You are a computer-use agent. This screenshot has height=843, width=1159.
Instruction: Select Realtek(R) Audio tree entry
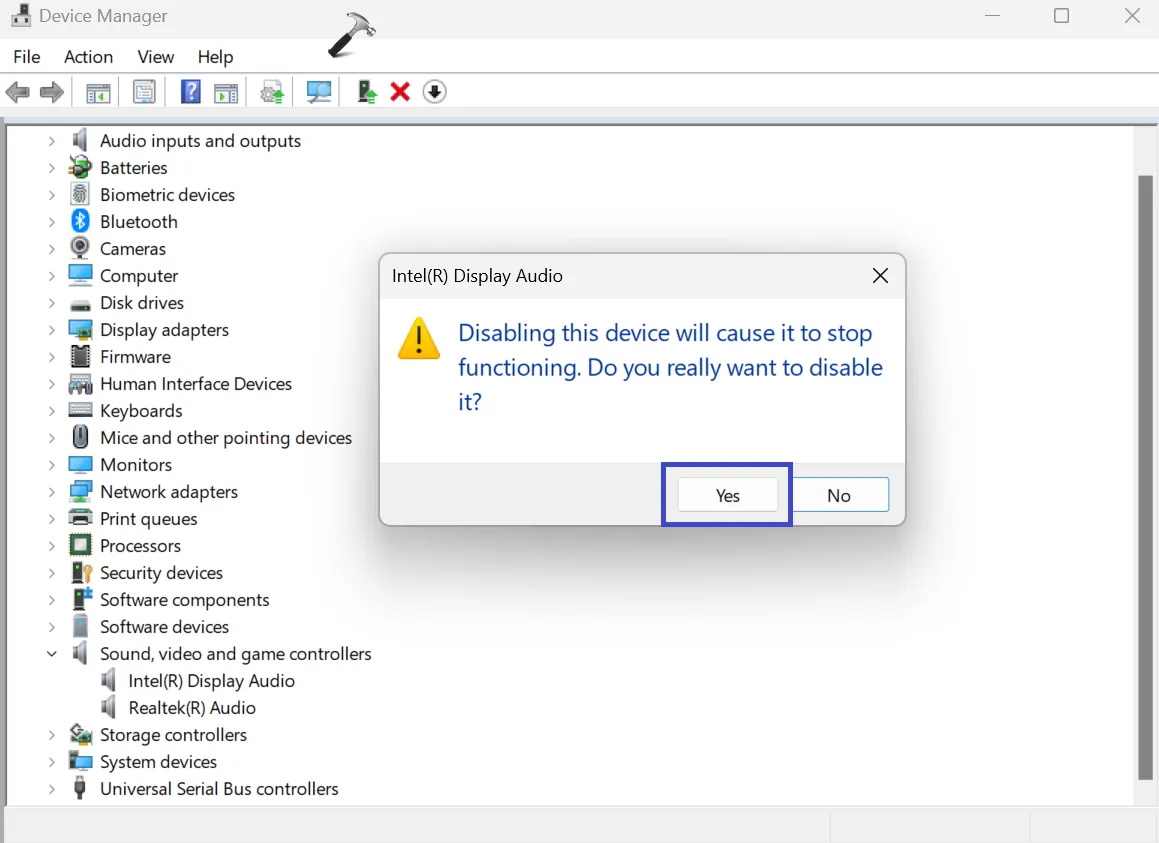(192, 708)
